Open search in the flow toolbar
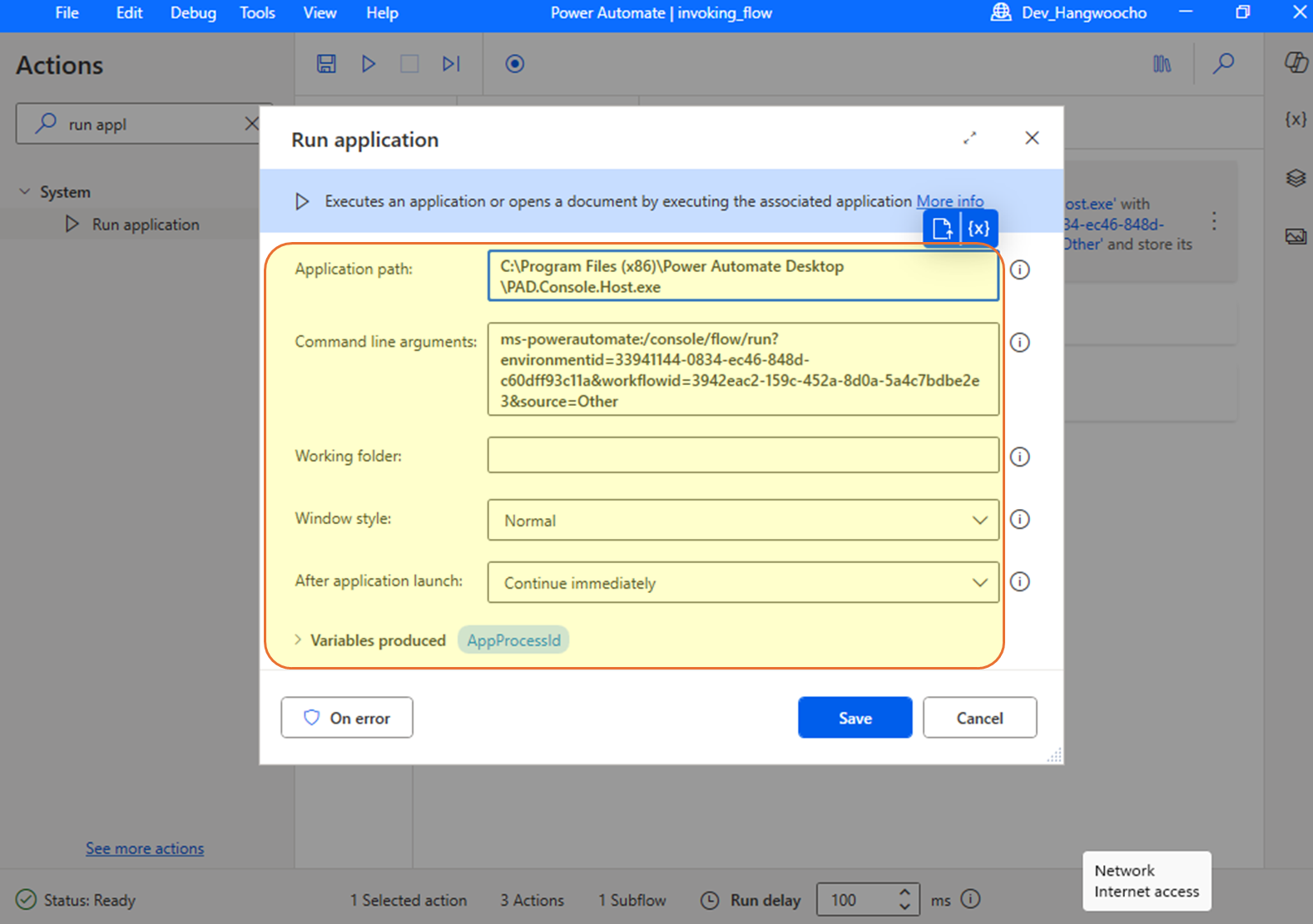This screenshot has width=1313, height=924. coord(1223,64)
